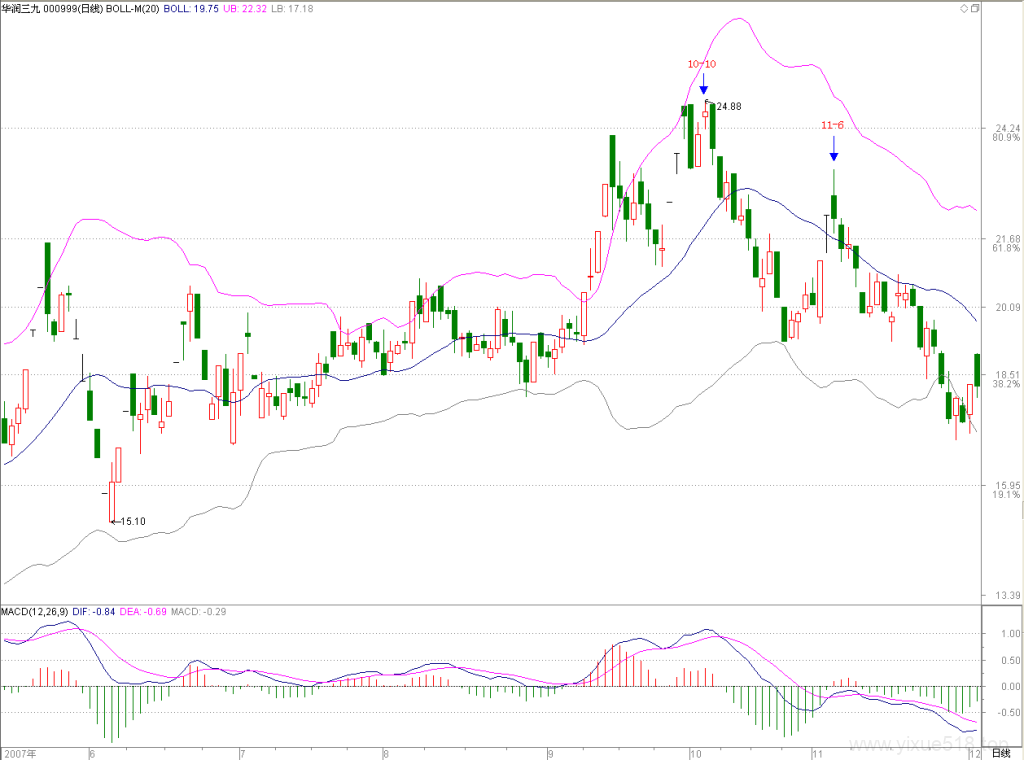Click the blue arrow under the 11-6 label
Viewport: 1024px width, 760px height.
[x=833, y=148]
